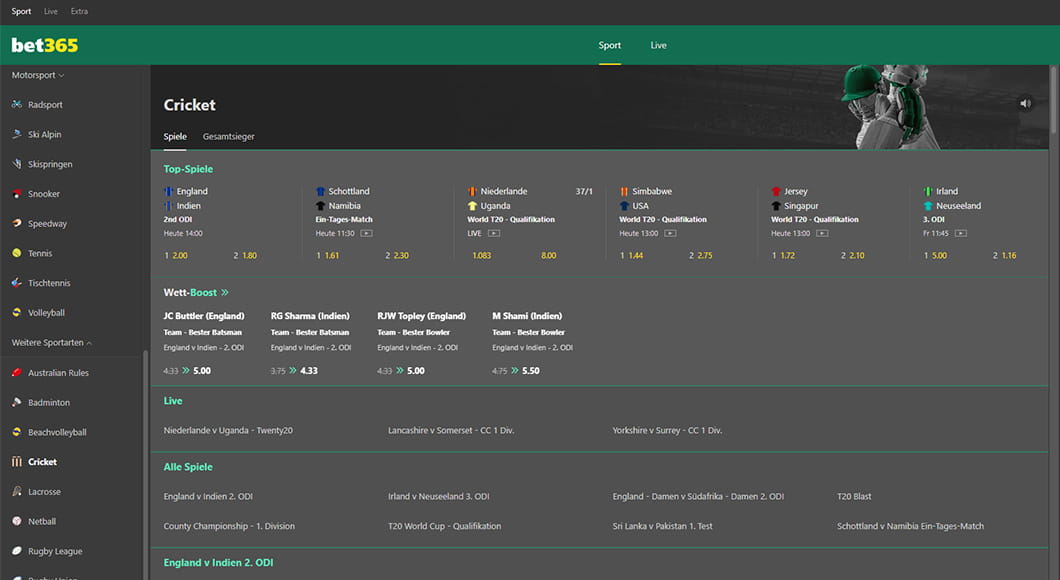Select the Tennis ball icon
Screen dimensions: 1060x580
pos(17,253)
